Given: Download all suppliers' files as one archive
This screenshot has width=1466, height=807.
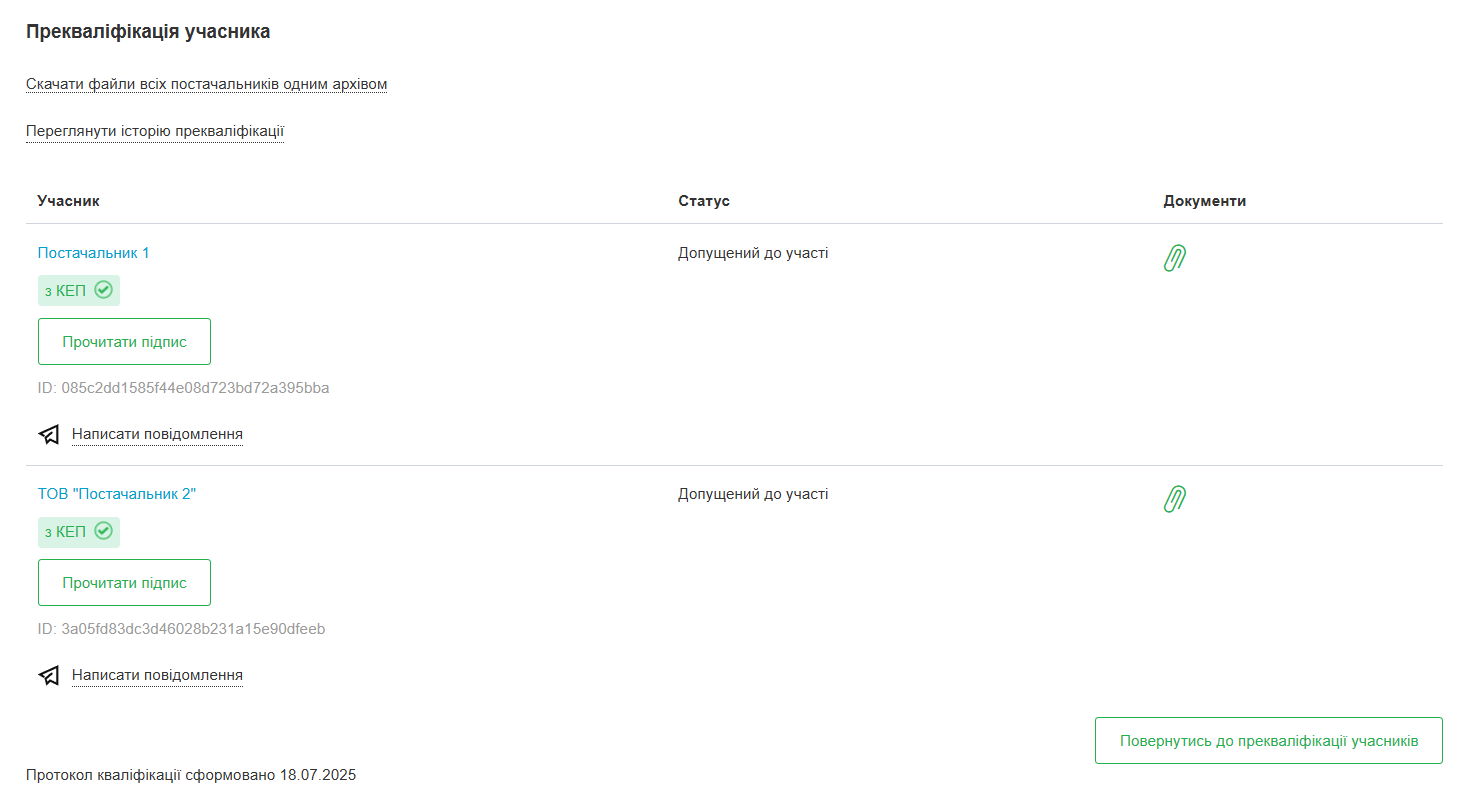Looking at the screenshot, I should pos(206,84).
